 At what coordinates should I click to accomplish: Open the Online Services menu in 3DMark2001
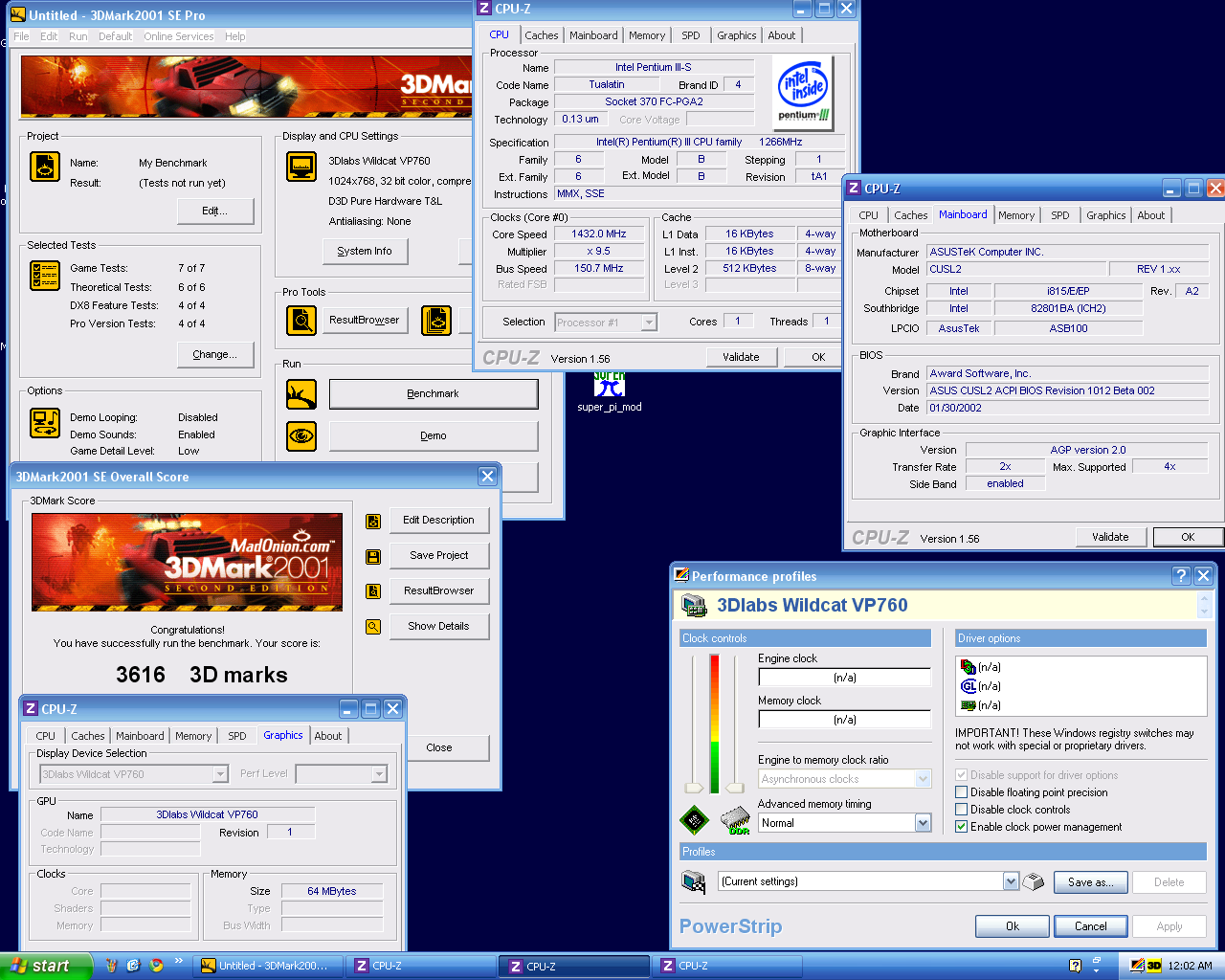(x=179, y=36)
